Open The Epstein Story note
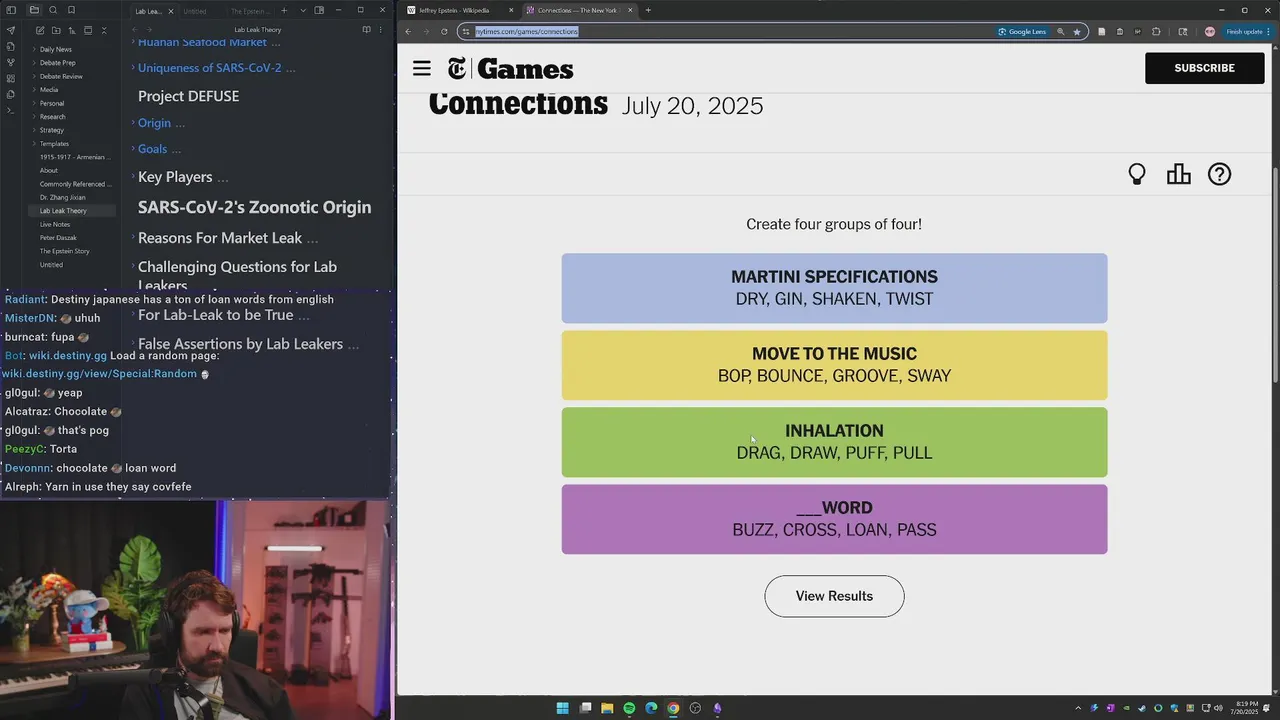Screen dimensions: 1280x720 (64, 251)
